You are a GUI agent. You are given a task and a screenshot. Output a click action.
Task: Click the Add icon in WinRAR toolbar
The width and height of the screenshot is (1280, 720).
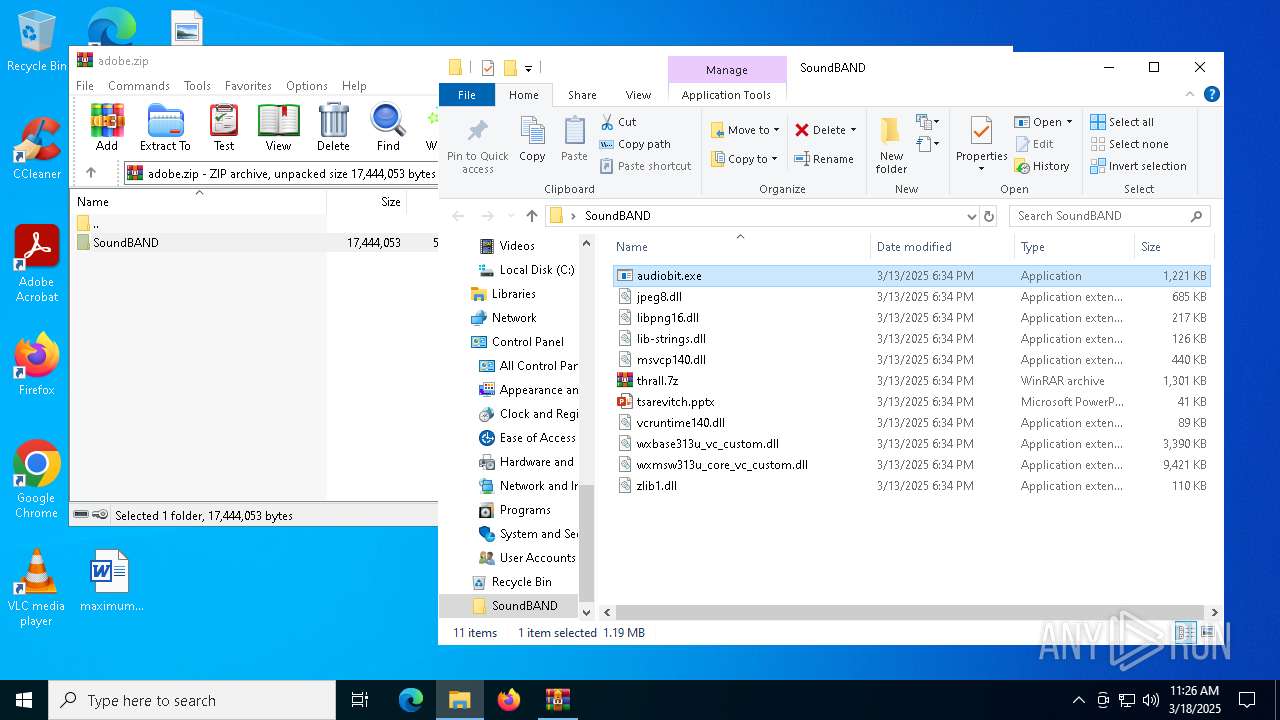coord(107,127)
